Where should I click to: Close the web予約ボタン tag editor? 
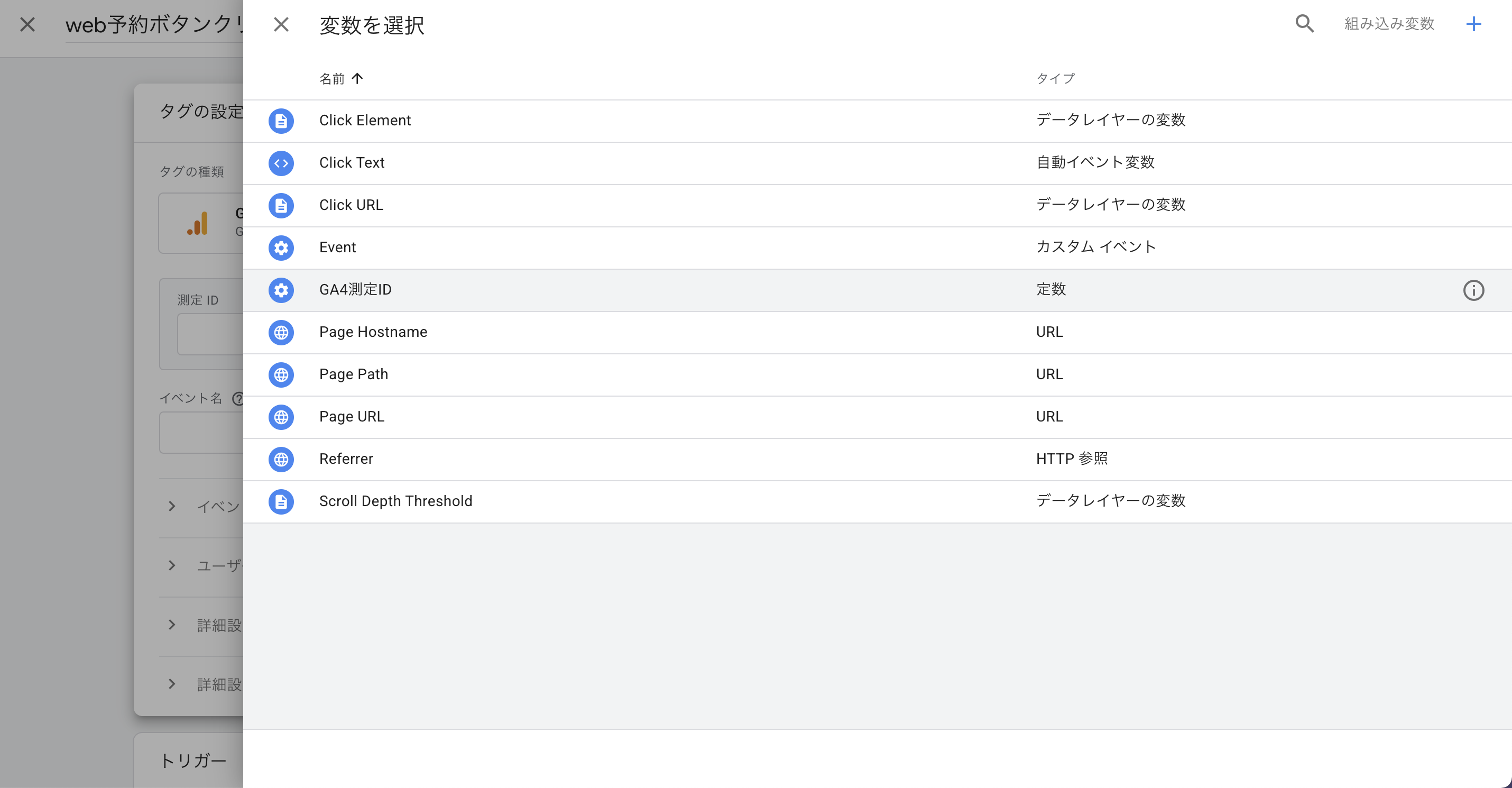point(27,25)
